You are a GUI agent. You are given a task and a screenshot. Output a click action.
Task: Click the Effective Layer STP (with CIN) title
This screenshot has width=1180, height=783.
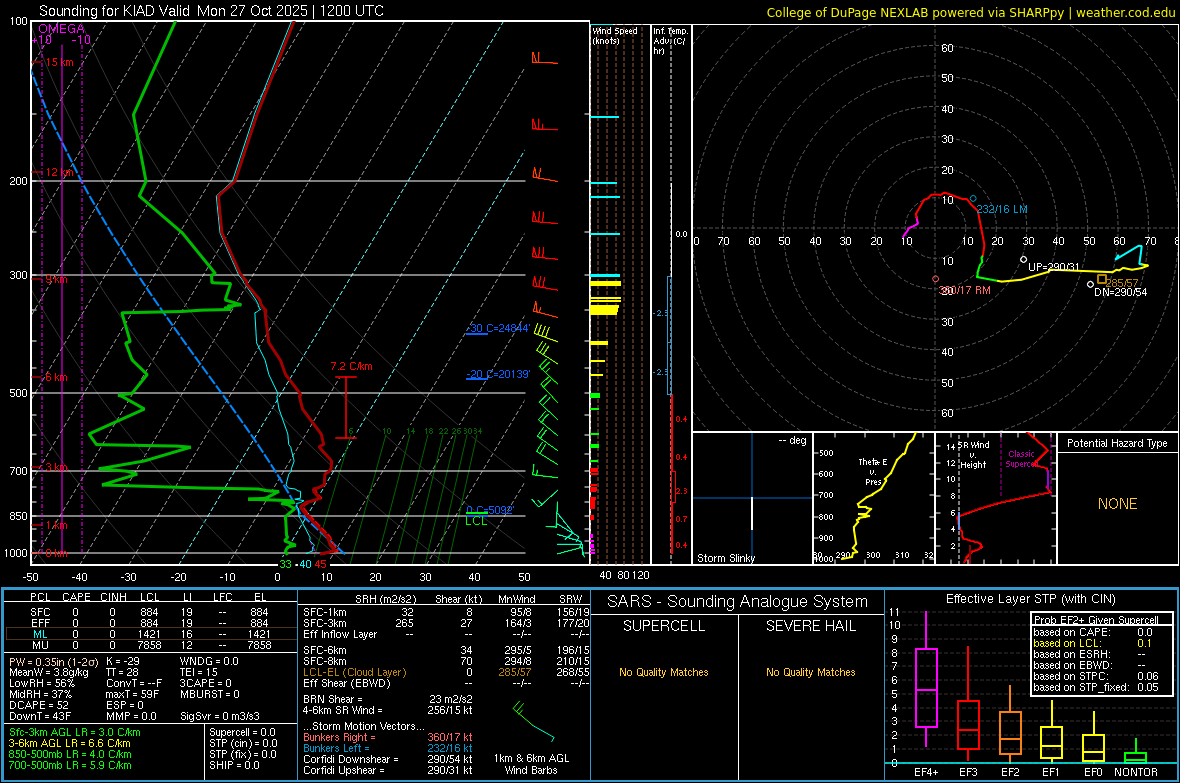point(1030,599)
